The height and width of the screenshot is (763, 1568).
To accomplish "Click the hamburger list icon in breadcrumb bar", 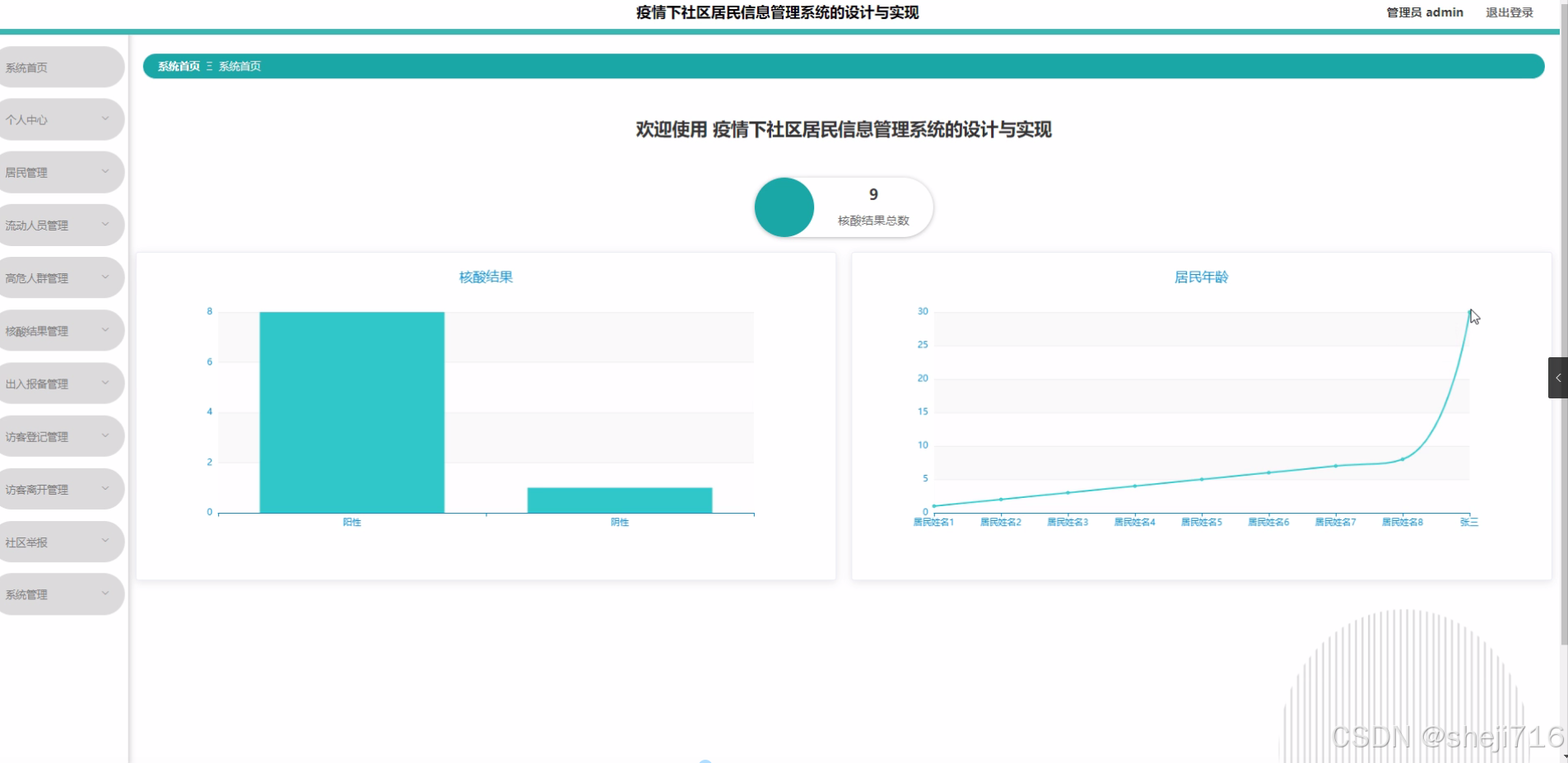I will [x=209, y=66].
